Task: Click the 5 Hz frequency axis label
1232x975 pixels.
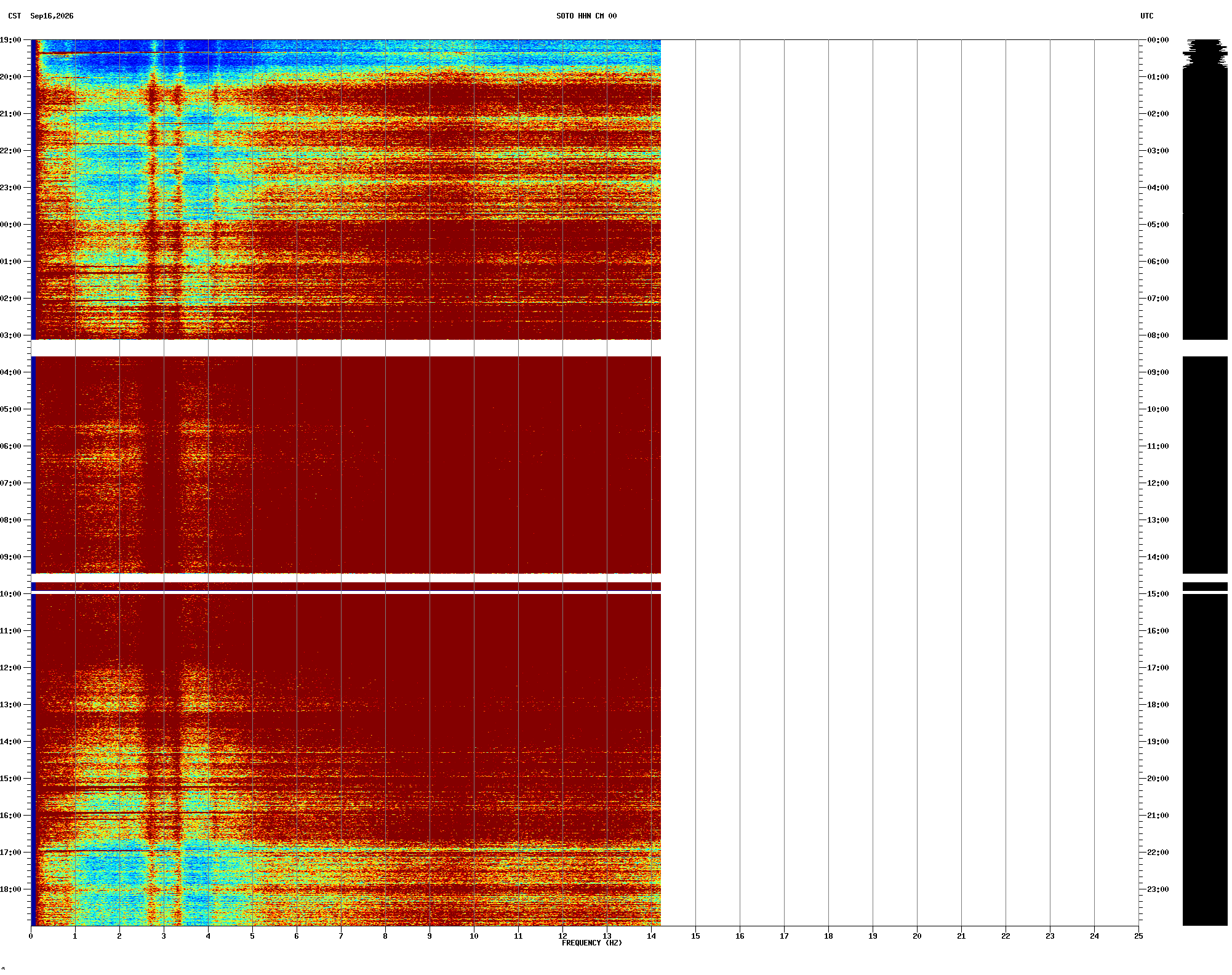Action: click(x=252, y=936)
